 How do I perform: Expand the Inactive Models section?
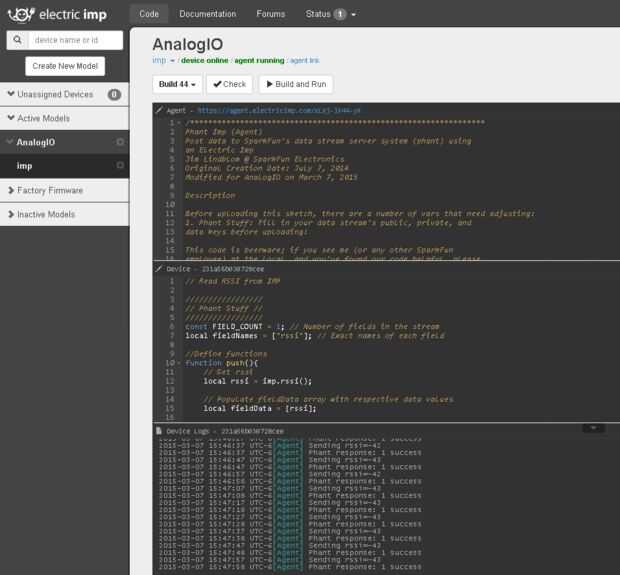pyautogui.click(x=46, y=214)
